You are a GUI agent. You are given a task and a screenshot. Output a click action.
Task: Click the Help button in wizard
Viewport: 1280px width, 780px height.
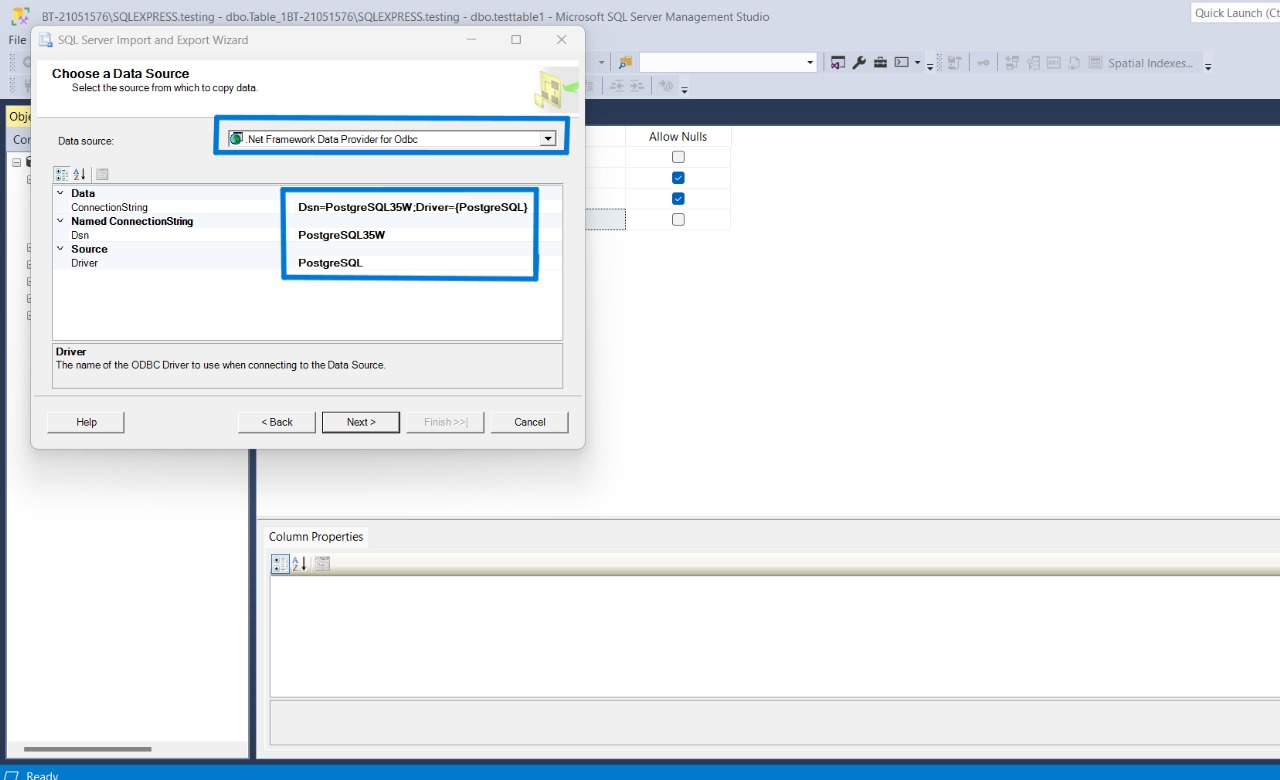86,422
